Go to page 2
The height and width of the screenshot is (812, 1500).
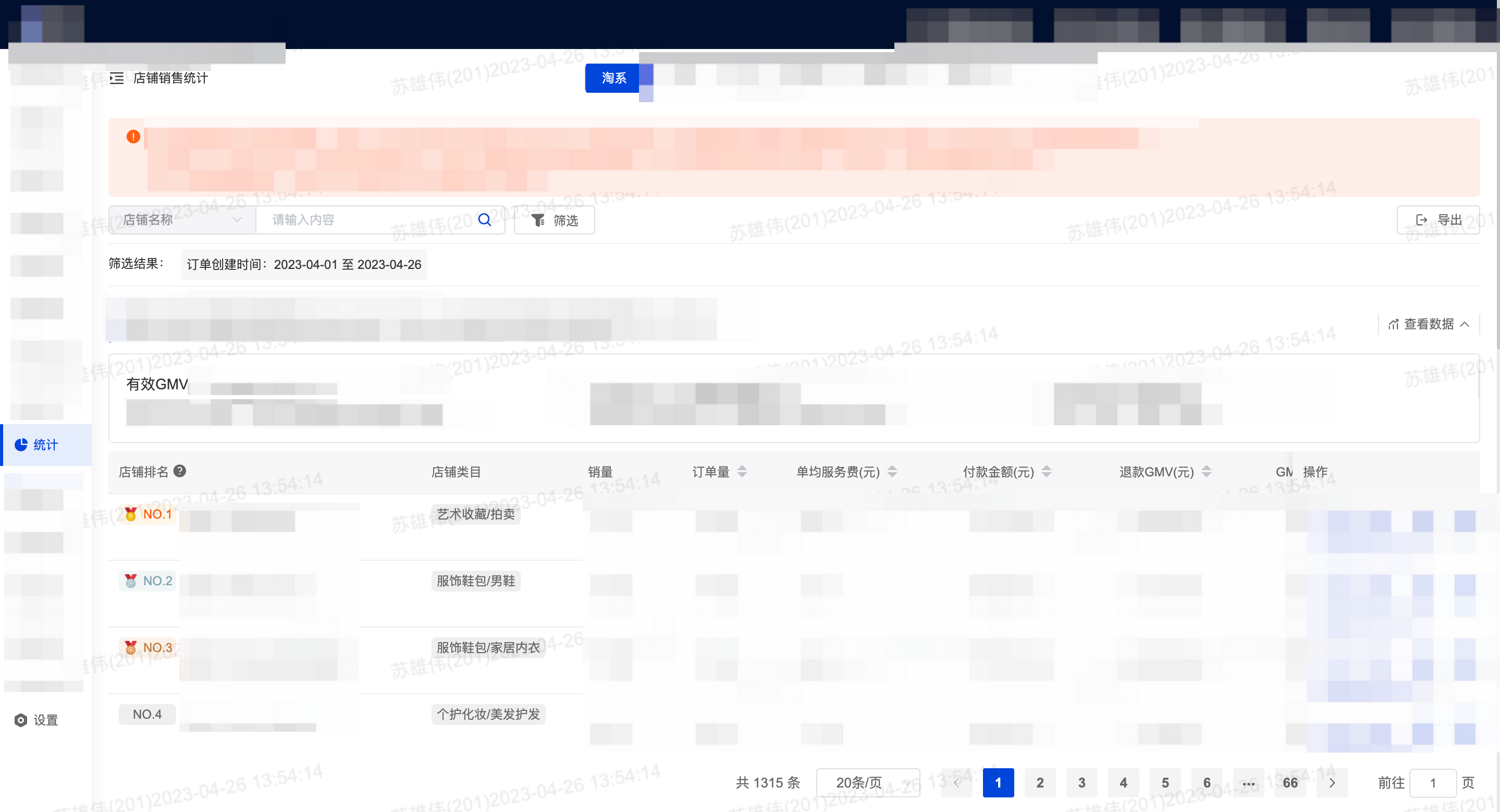1040,783
